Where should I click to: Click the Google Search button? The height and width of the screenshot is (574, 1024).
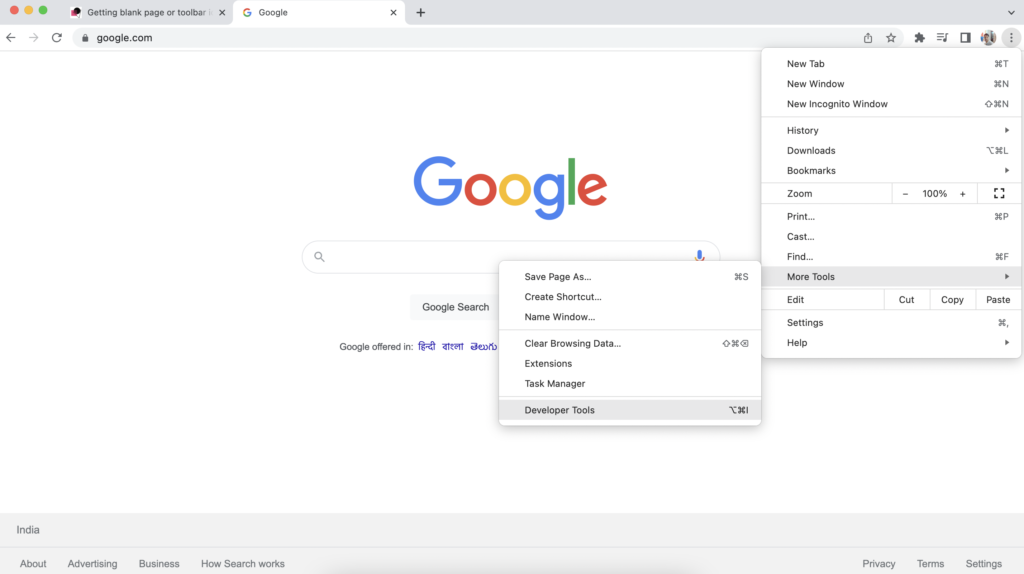pyautogui.click(x=455, y=307)
